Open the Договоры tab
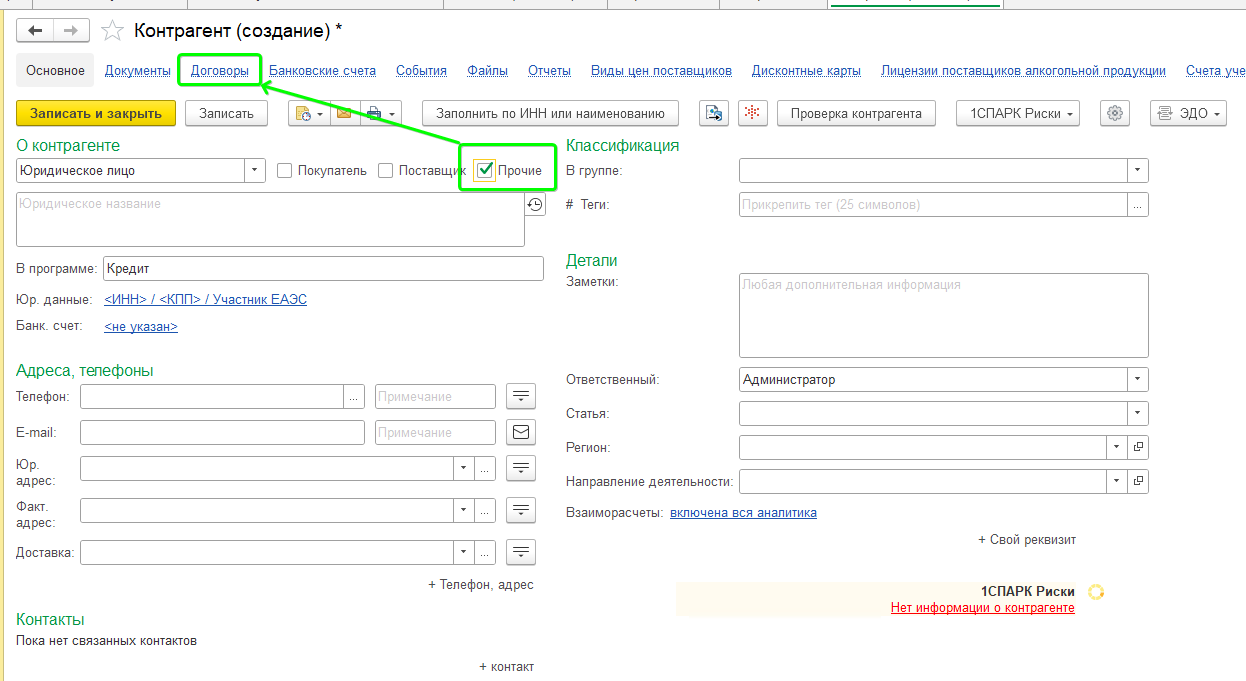 pyautogui.click(x=220, y=71)
